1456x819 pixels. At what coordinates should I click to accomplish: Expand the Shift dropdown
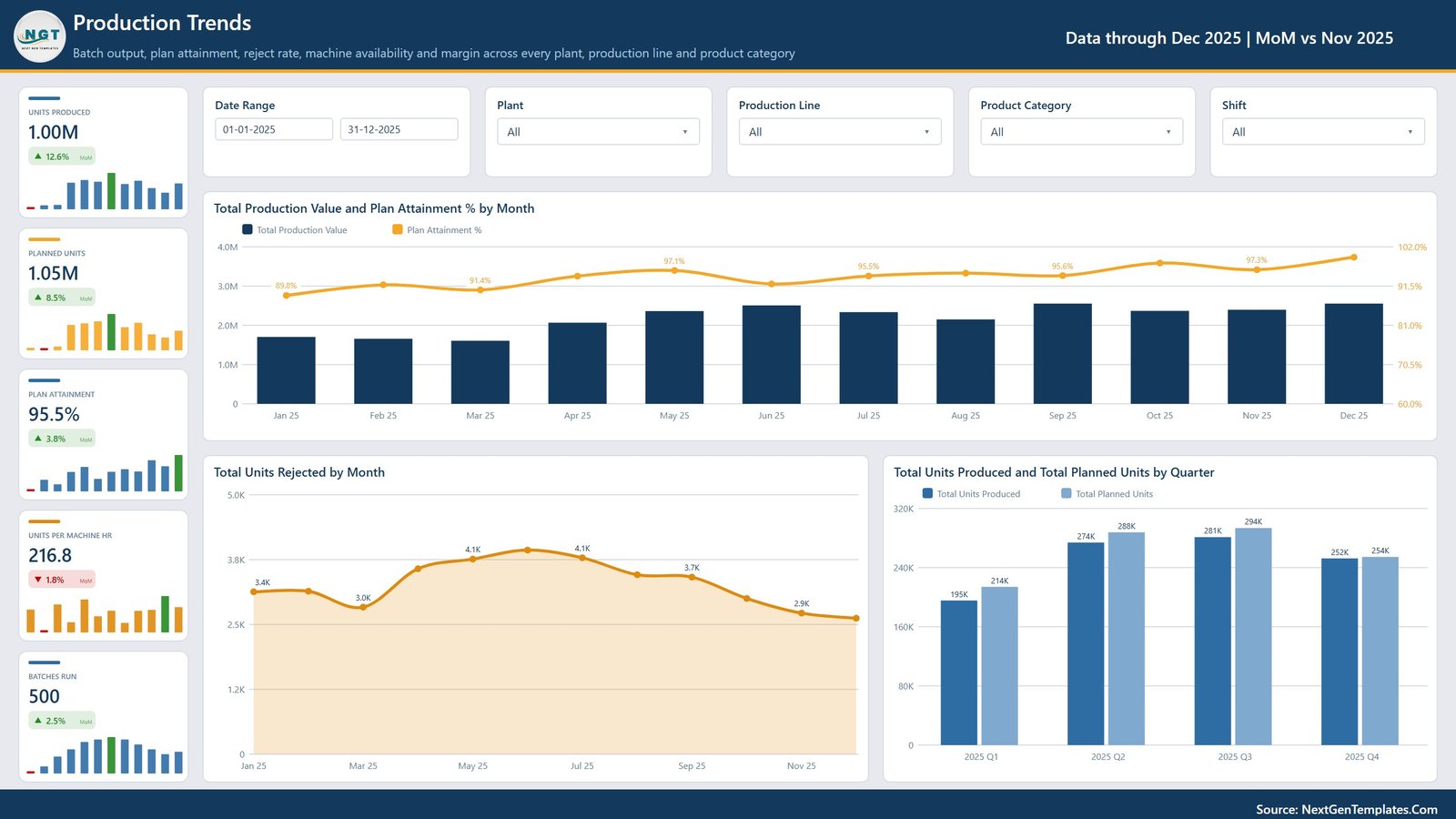[x=1323, y=132]
